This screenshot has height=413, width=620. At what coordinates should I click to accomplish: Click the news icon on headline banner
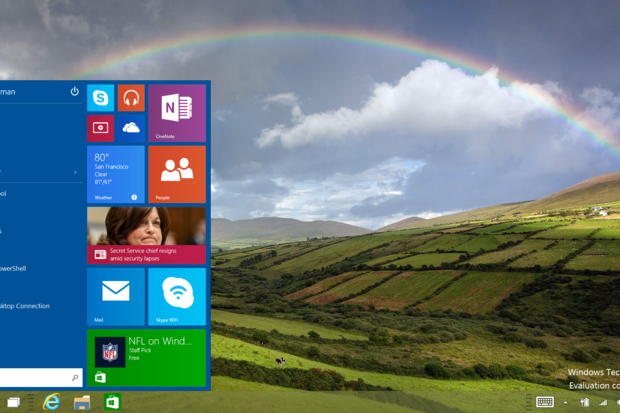coord(100,254)
